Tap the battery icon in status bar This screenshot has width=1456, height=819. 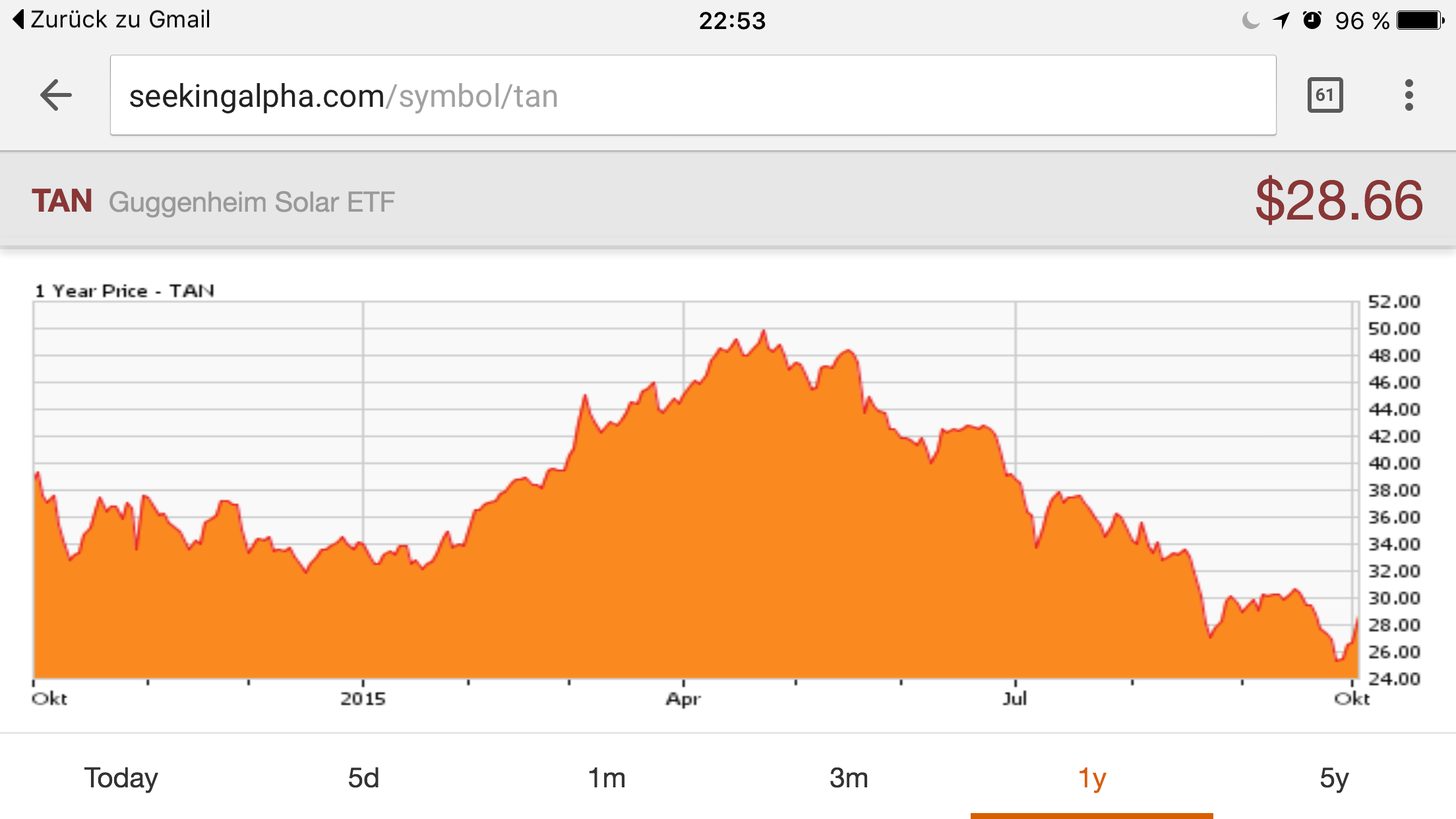1420,20
